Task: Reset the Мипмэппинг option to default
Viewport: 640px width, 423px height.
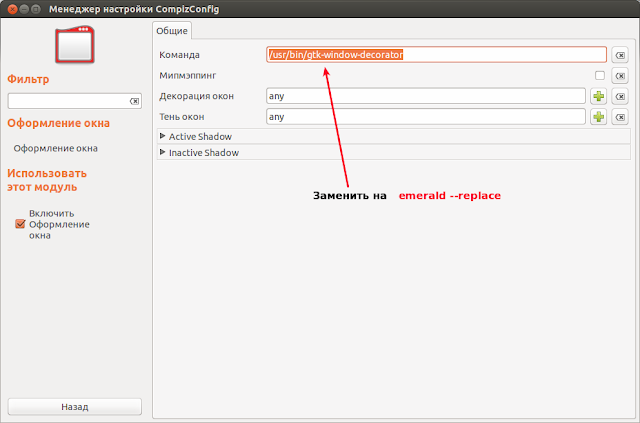Action: 620,76
